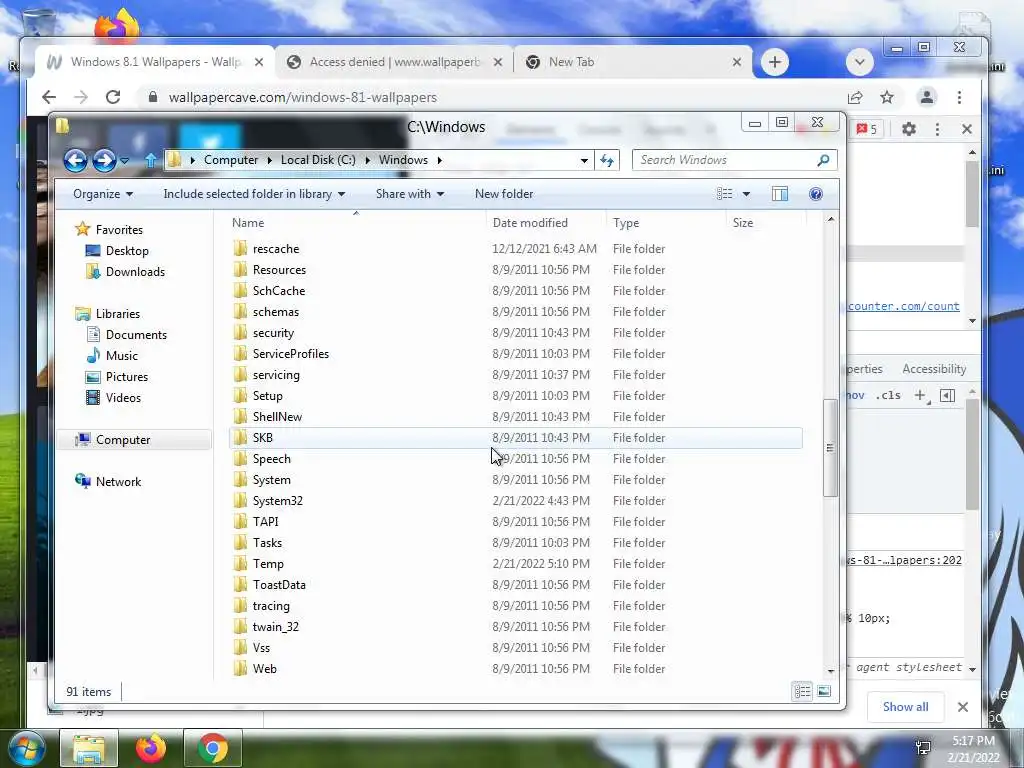Create a New folder

click(504, 194)
